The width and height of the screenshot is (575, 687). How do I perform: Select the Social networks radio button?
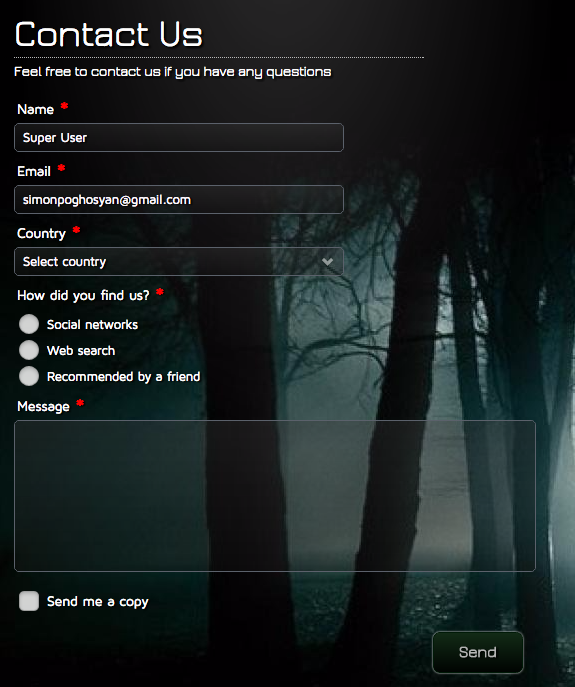click(x=29, y=324)
